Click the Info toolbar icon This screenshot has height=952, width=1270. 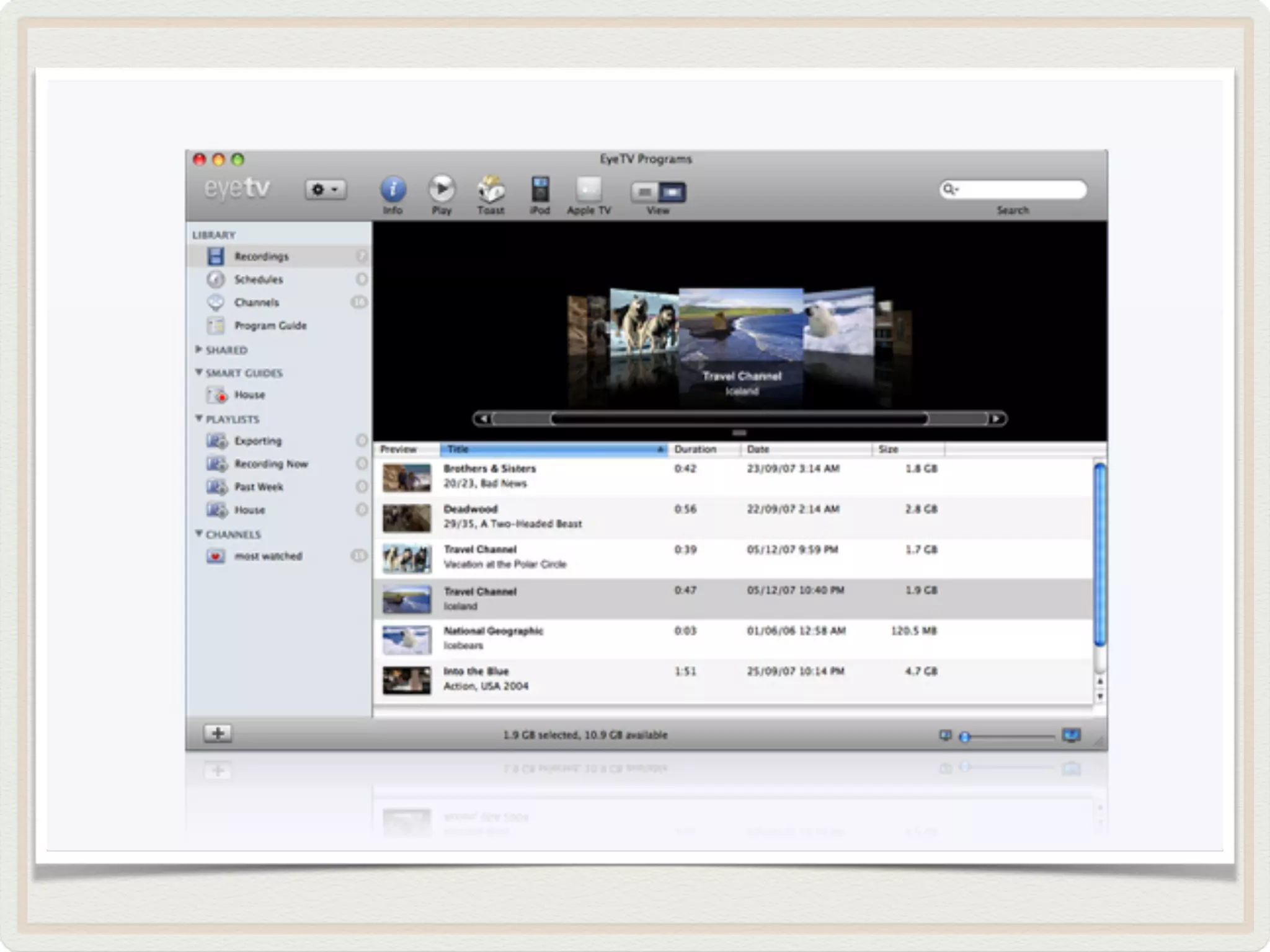click(x=393, y=189)
